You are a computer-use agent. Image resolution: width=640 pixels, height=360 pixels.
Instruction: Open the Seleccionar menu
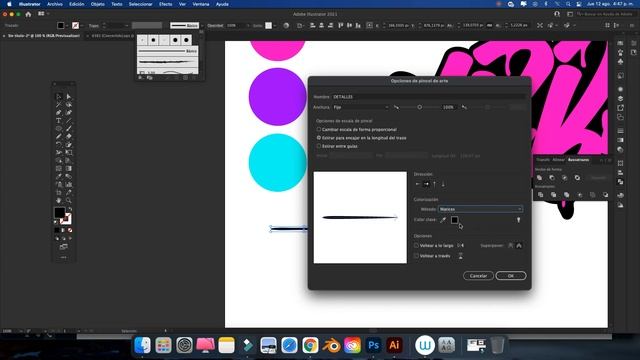[x=140, y=4]
